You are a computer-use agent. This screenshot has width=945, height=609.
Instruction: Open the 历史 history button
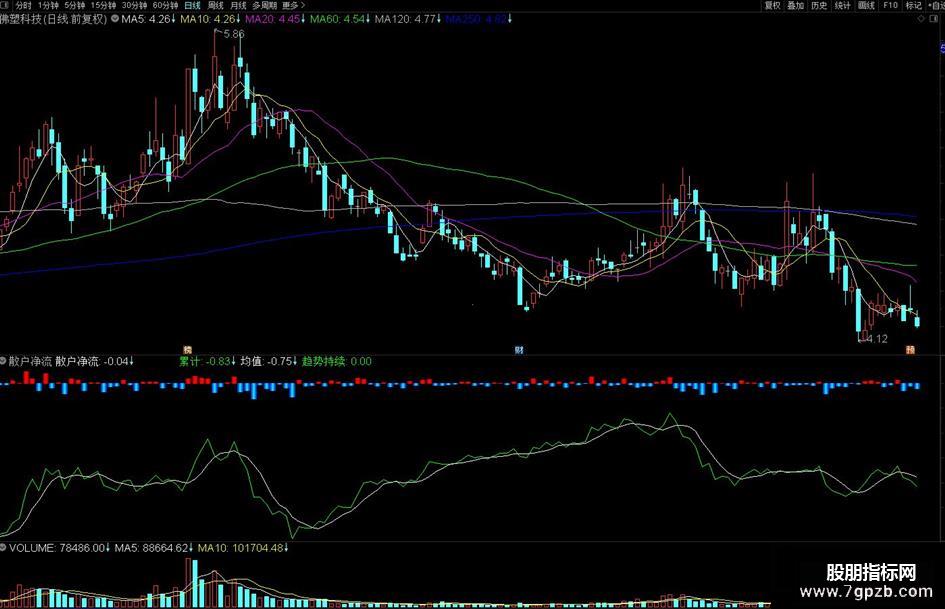point(819,5)
